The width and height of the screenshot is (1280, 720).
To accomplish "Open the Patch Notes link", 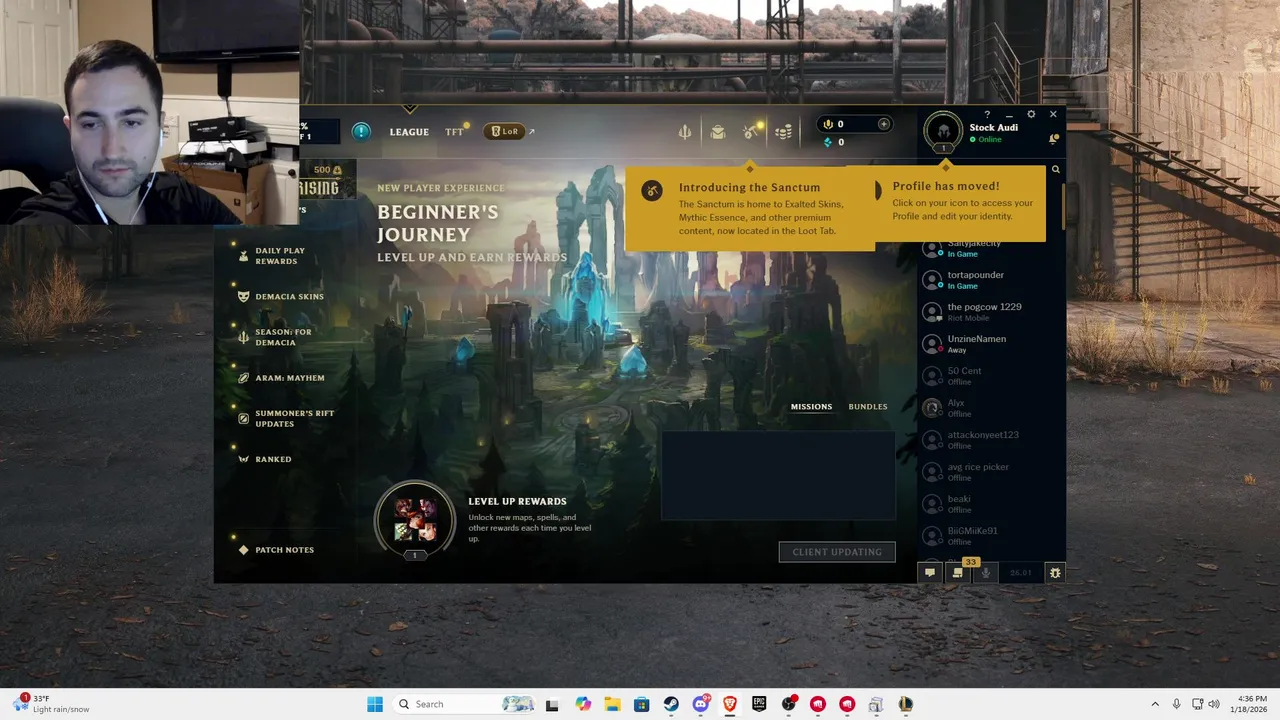I will (276, 550).
